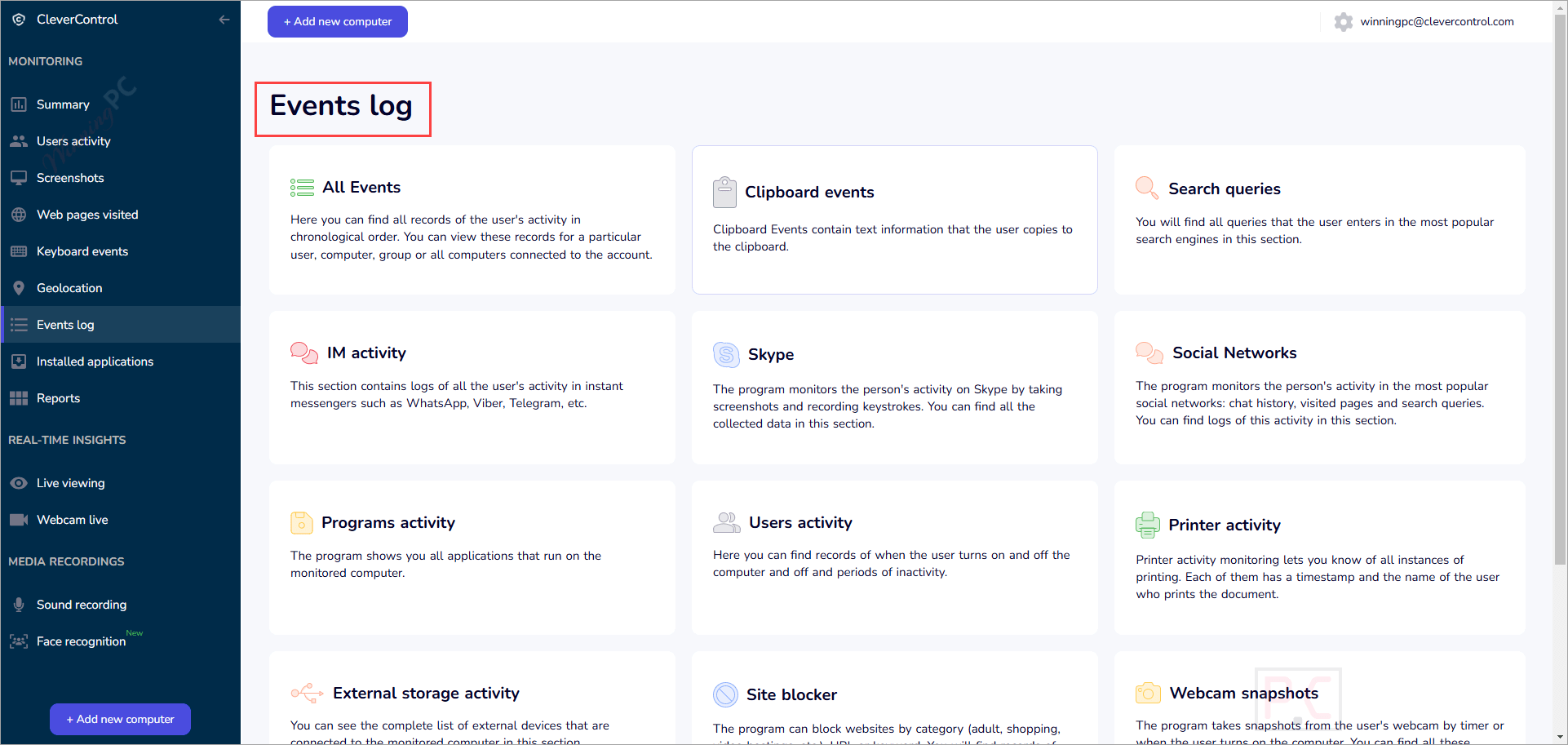Open the Clipboard events card title
This screenshot has width=1568, height=745.
click(x=809, y=192)
